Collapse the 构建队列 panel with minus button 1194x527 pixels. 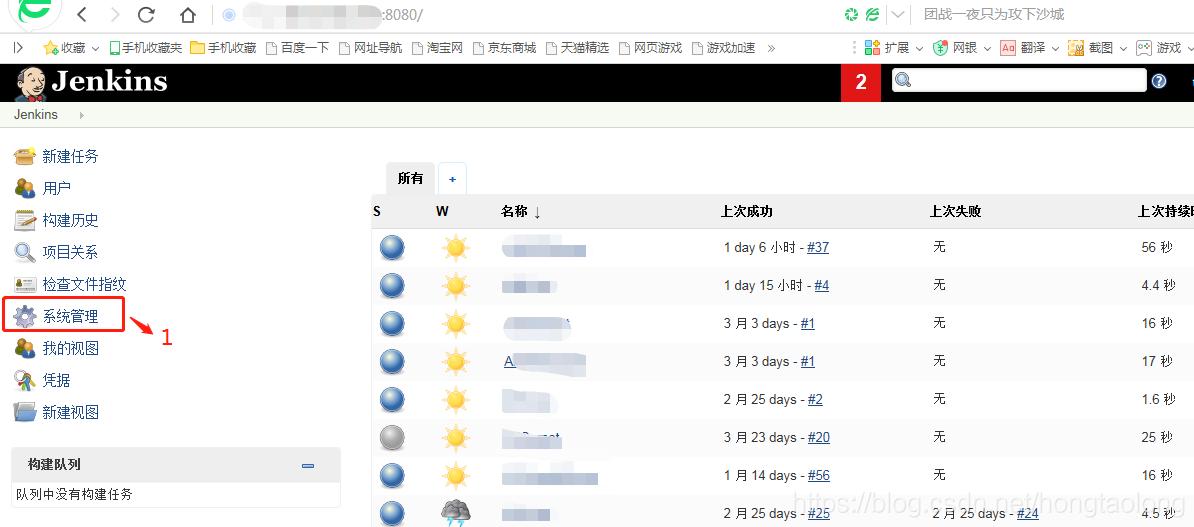308,465
